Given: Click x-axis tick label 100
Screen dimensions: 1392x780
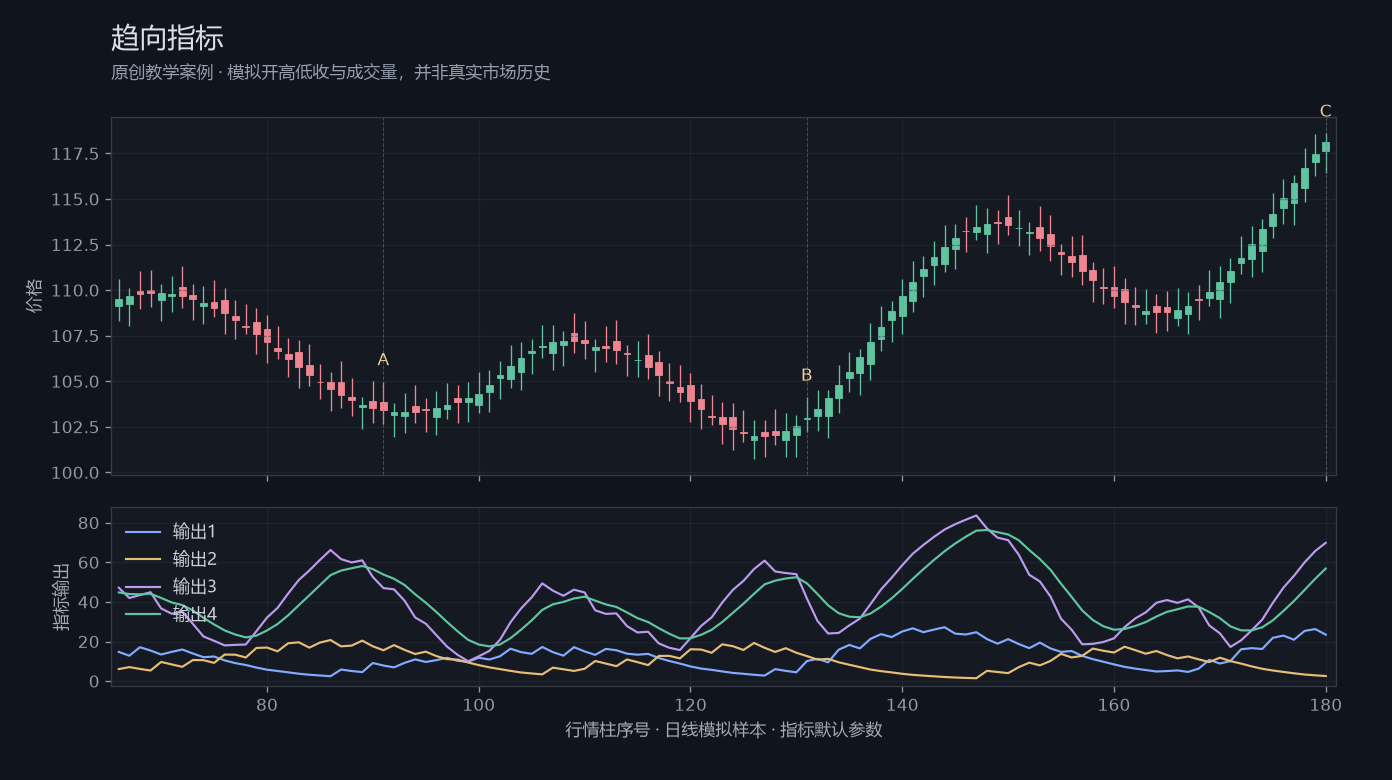Looking at the screenshot, I should click(x=479, y=704).
